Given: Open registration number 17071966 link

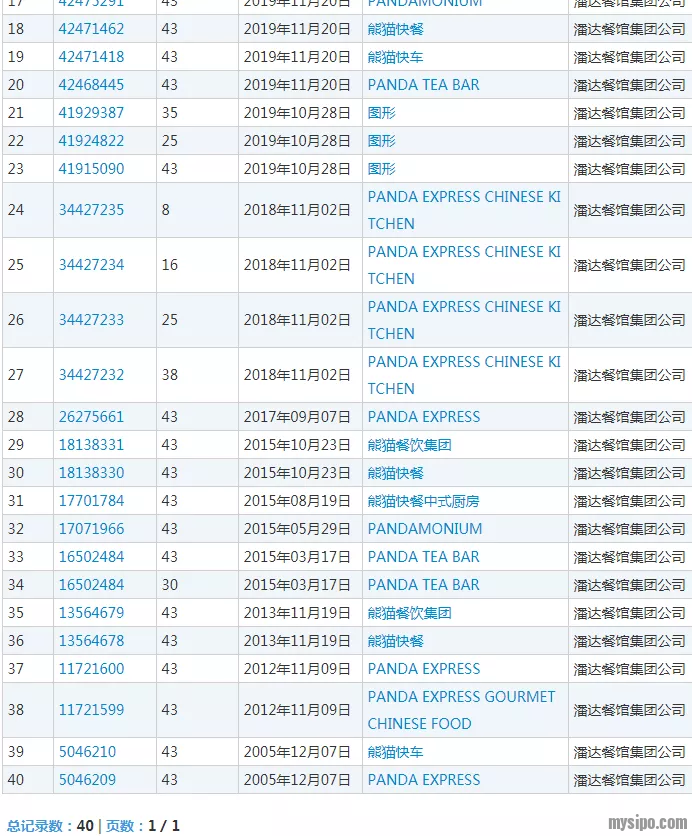Looking at the screenshot, I should pyautogui.click(x=91, y=529).
